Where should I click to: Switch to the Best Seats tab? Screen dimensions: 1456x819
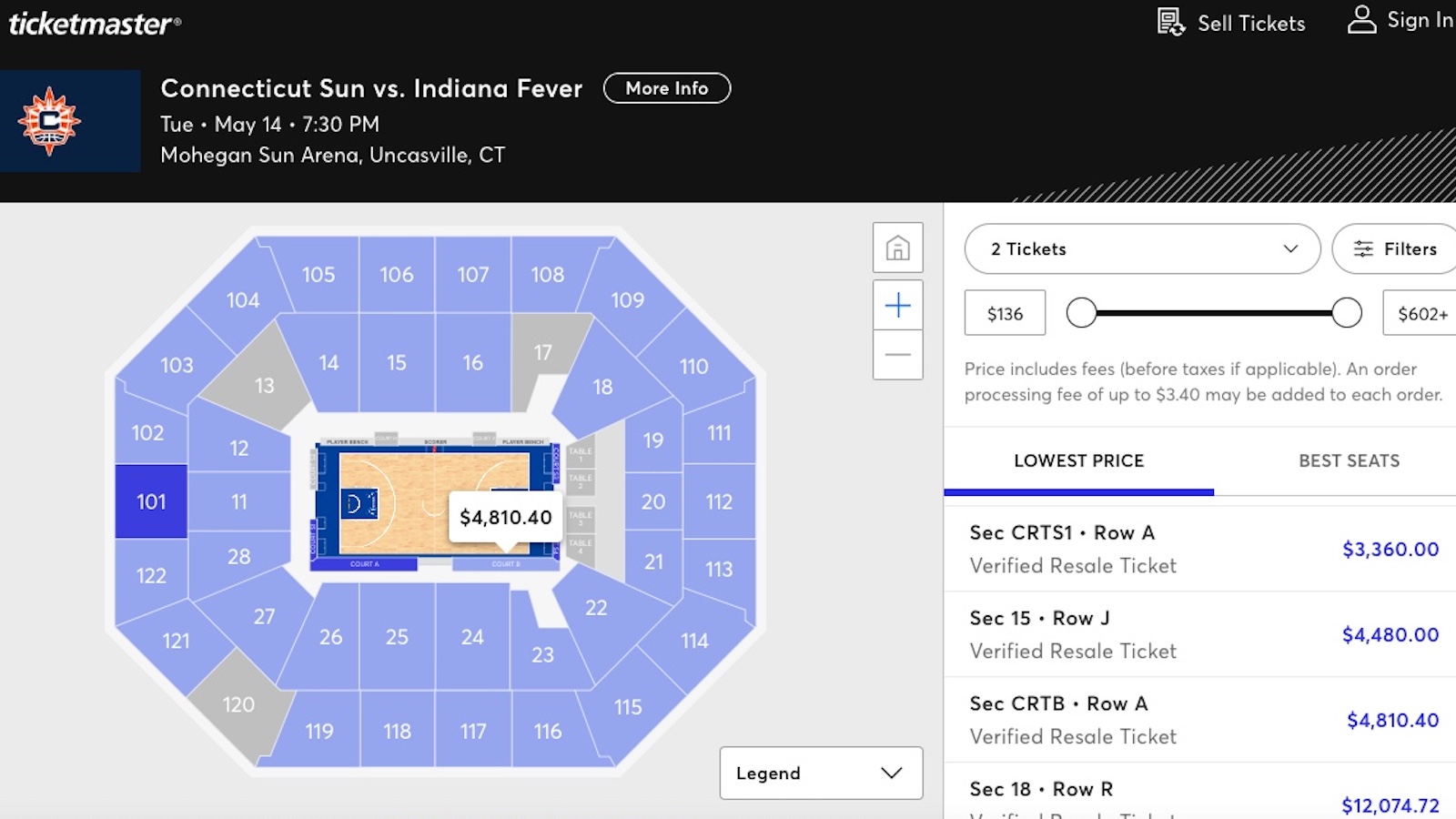(x=1349, y=461)
